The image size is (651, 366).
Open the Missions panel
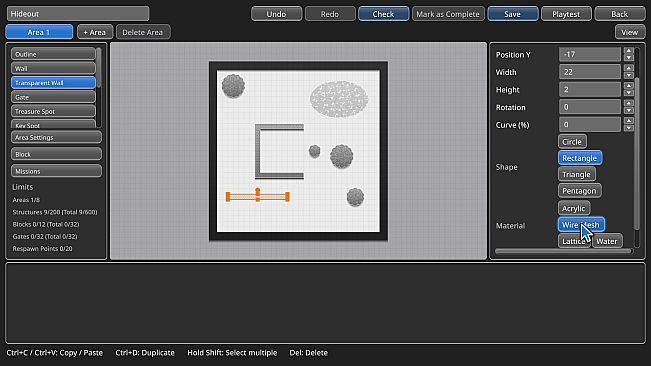click(56, 171)
